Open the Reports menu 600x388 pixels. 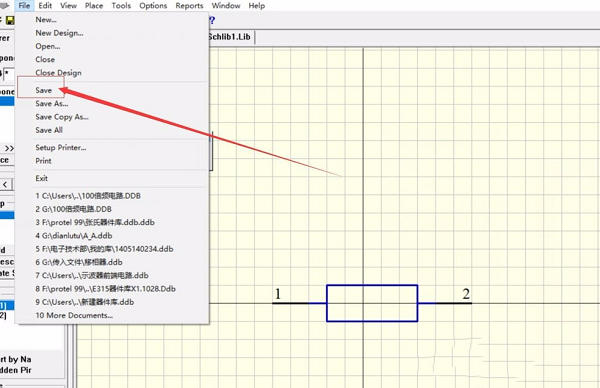pyautogui.click(x=189, y=6)
